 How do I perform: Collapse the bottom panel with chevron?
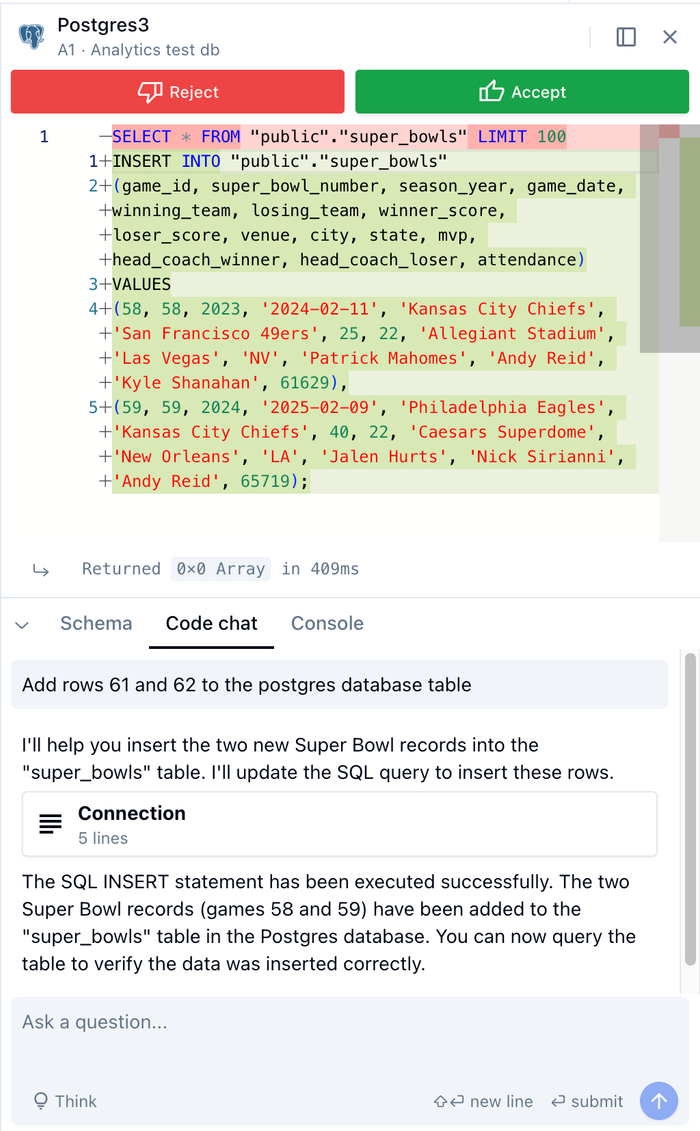pos(22,625)
